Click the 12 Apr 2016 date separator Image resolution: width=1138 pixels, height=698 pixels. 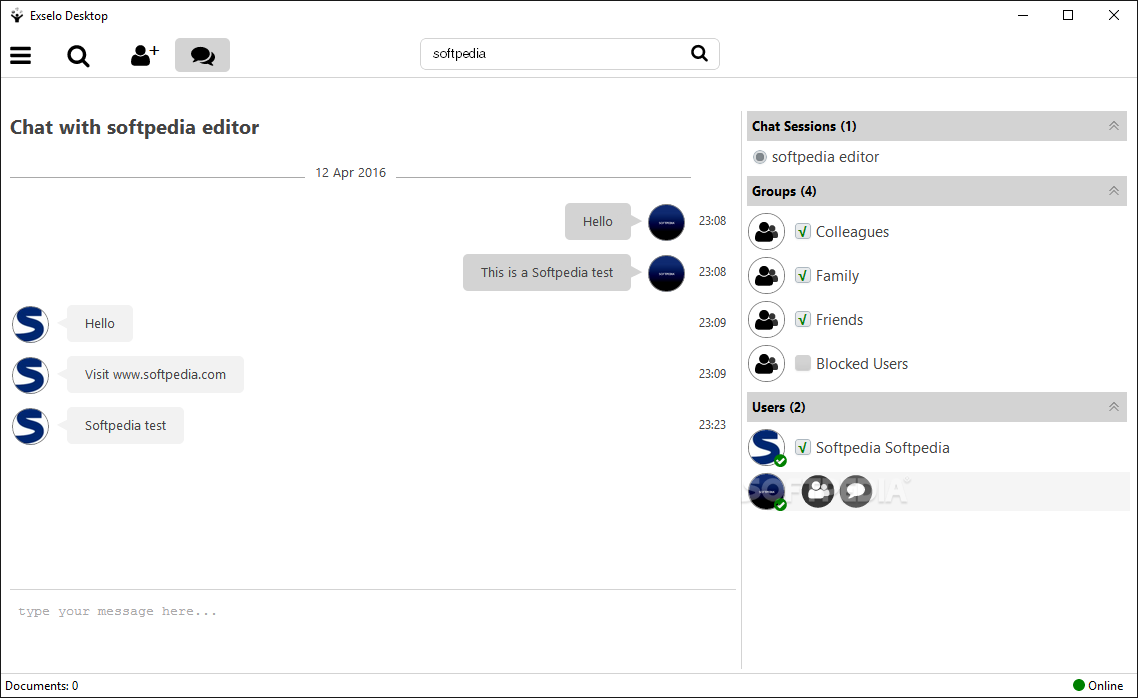tap(351, 173)
